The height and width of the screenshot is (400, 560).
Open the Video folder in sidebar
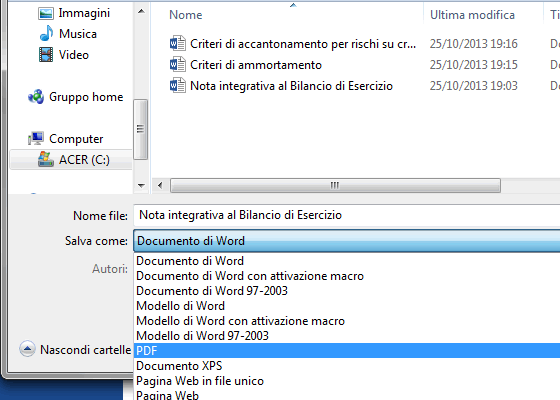coord(74,55)
